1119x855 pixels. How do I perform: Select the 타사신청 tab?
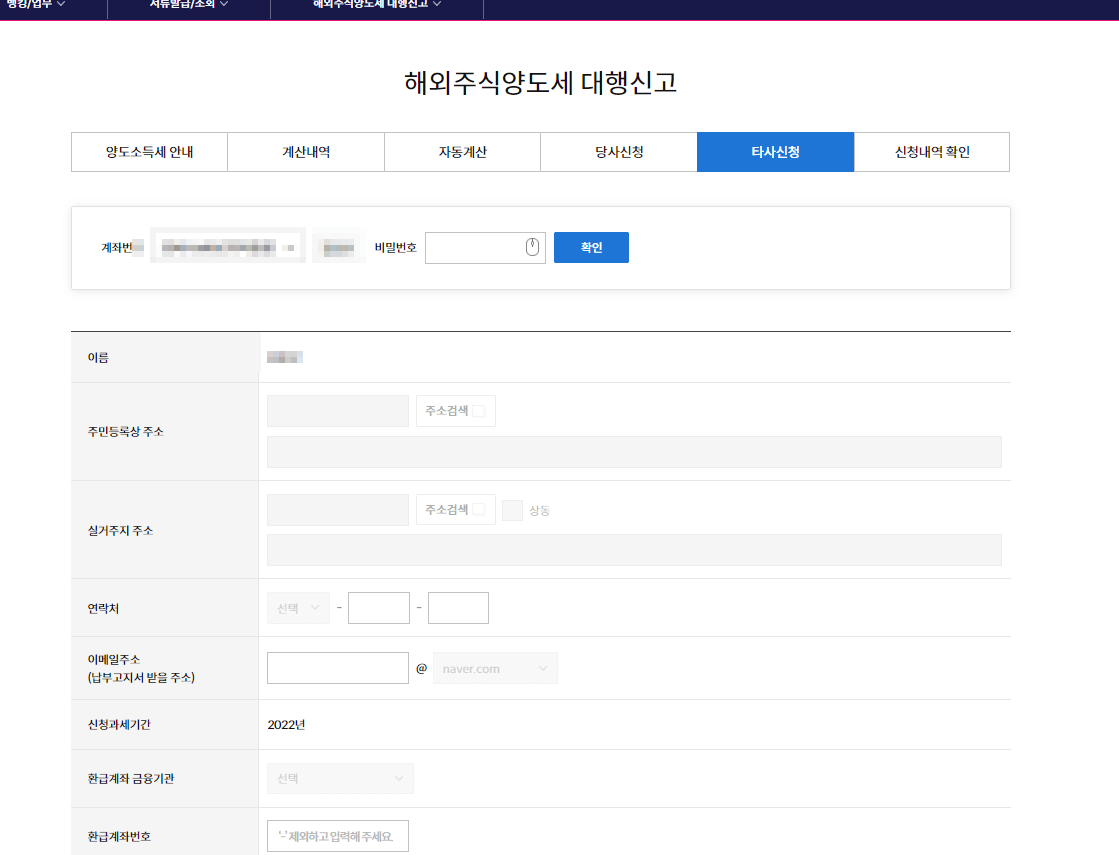pos(775,151)
